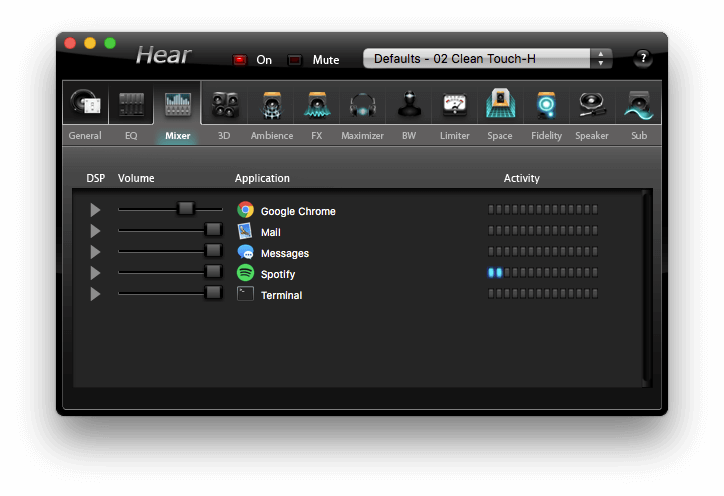Click the Spotify activity level meter
724x496 pixels.
(543, 273)
